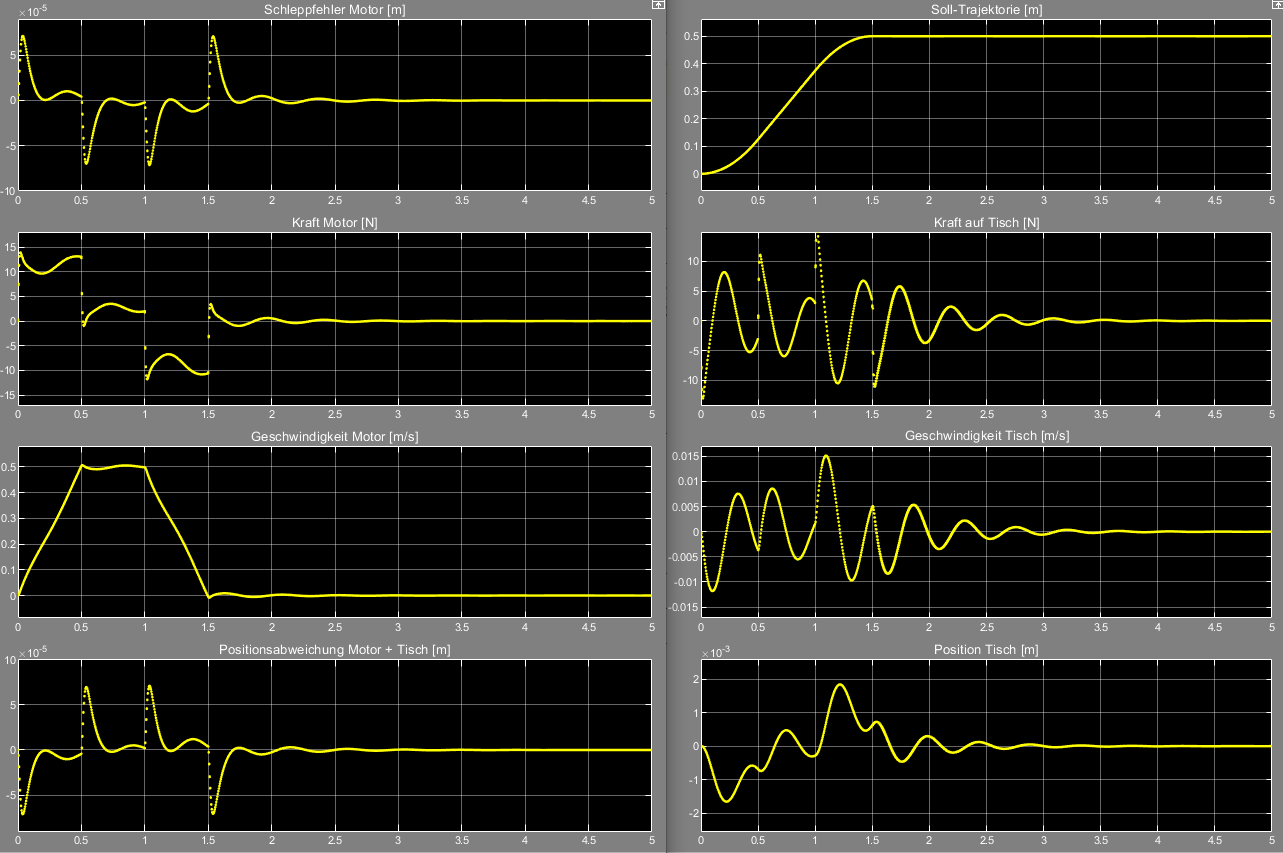
Task: Click the 0.5 y-axis tick in Geschwindigkeit Motor plot
Action: tap(6, 467)
